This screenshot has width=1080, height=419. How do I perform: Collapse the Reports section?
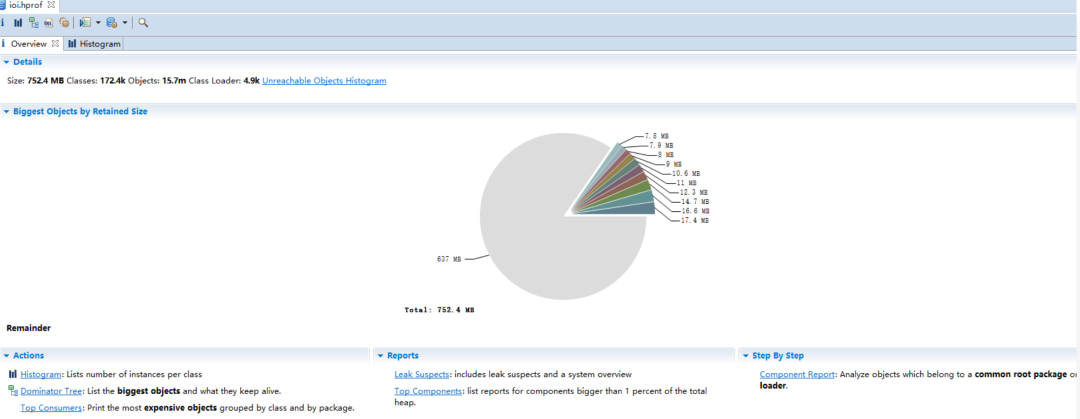click(380, 356)
